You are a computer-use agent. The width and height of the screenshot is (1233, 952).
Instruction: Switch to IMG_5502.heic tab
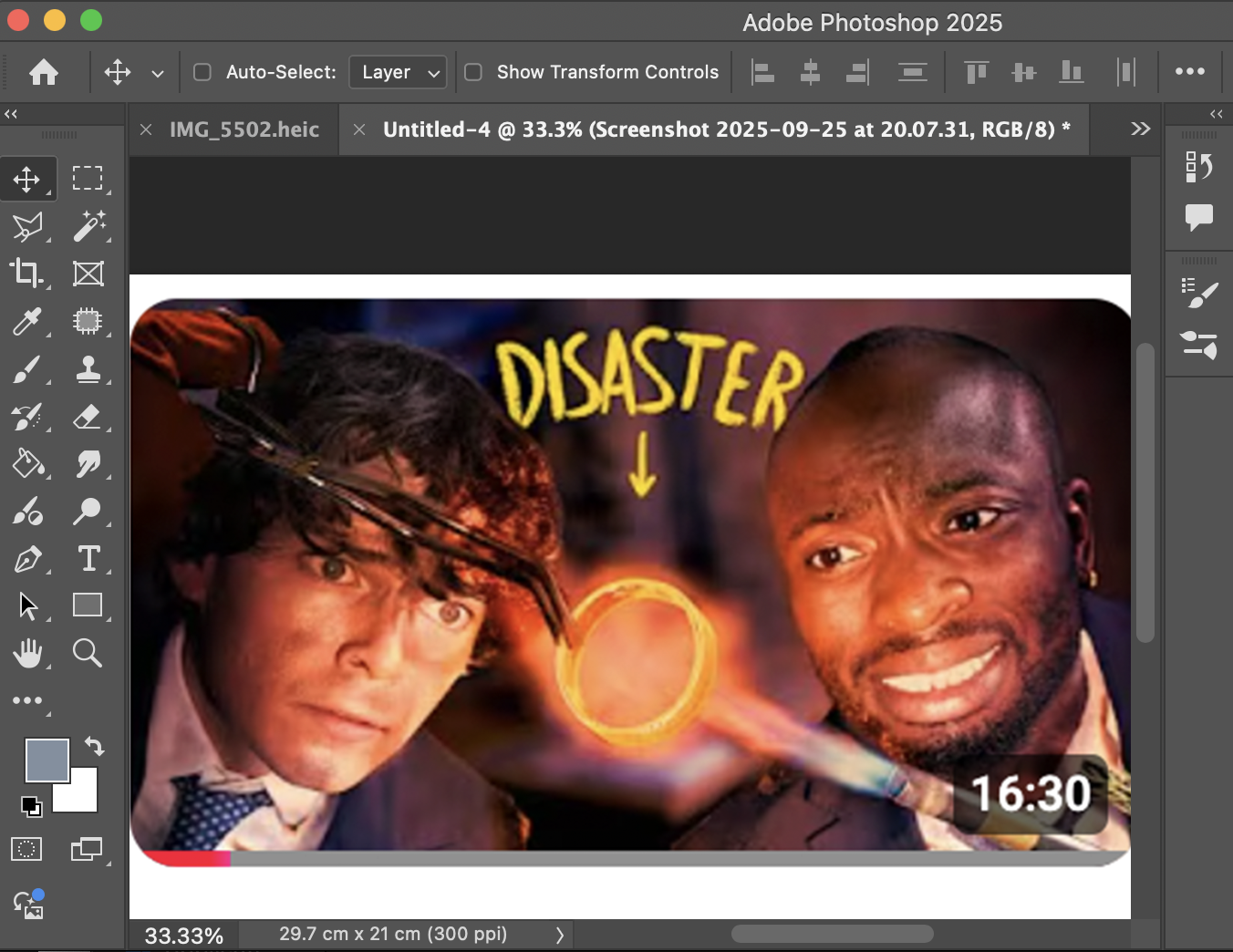[x=244, y=129]
